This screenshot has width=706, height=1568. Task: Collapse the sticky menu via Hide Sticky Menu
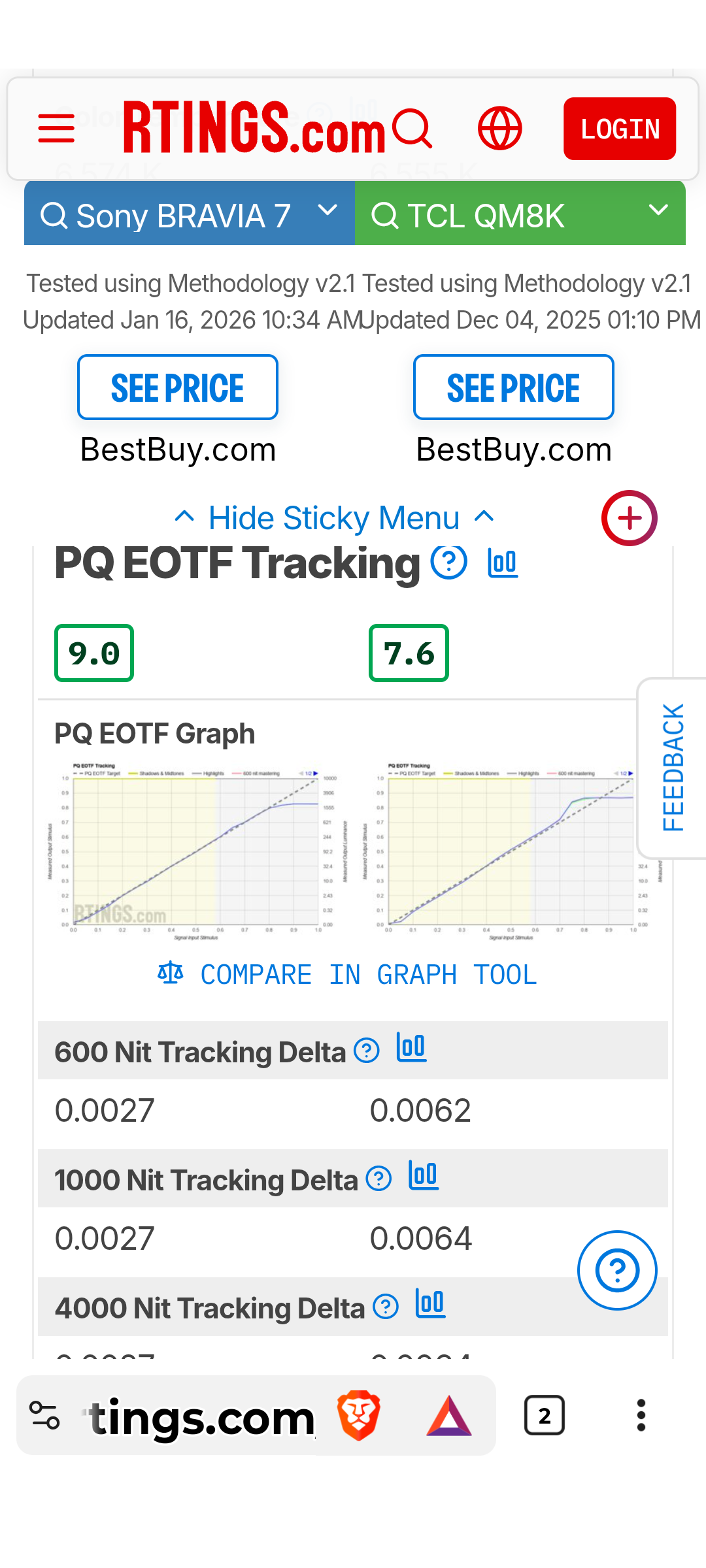pos(334,518)
